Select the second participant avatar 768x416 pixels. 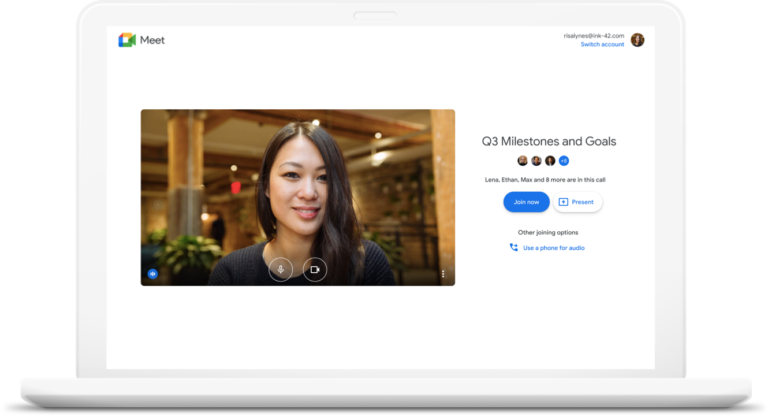pyautogui.click(x=536, y=161)
